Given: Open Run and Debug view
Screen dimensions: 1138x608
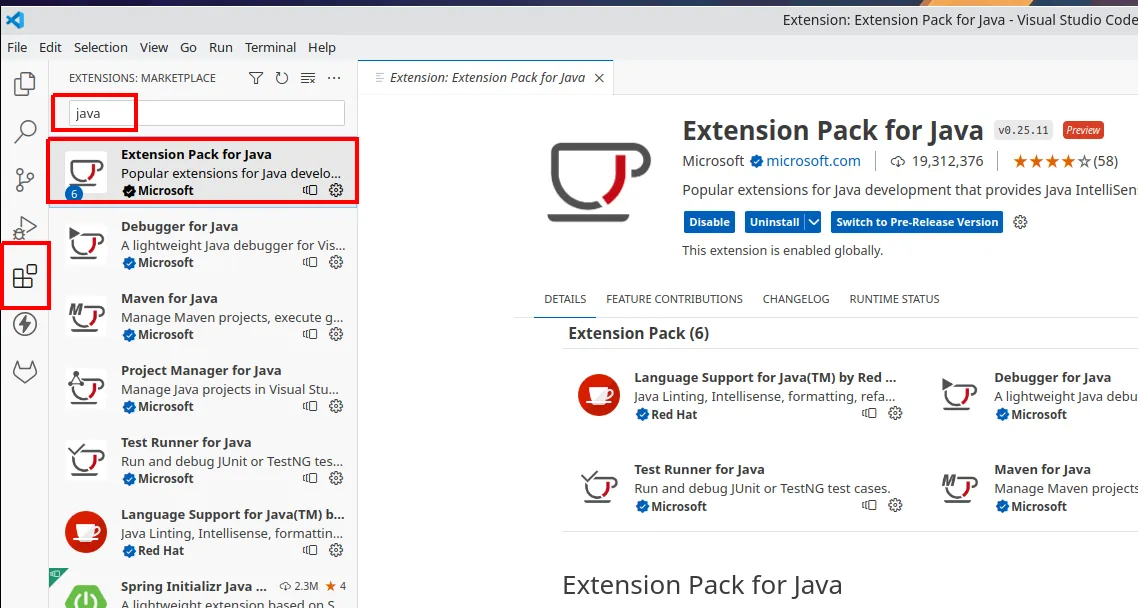Looking at the screenshot, I should [x=25, y=227].
